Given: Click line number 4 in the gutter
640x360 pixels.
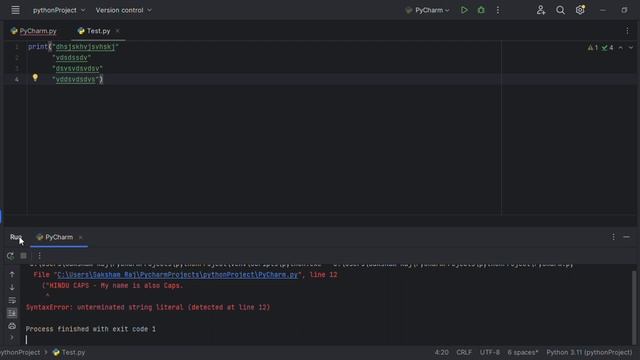Looking at the screenshot, I should tap(16, 80).
